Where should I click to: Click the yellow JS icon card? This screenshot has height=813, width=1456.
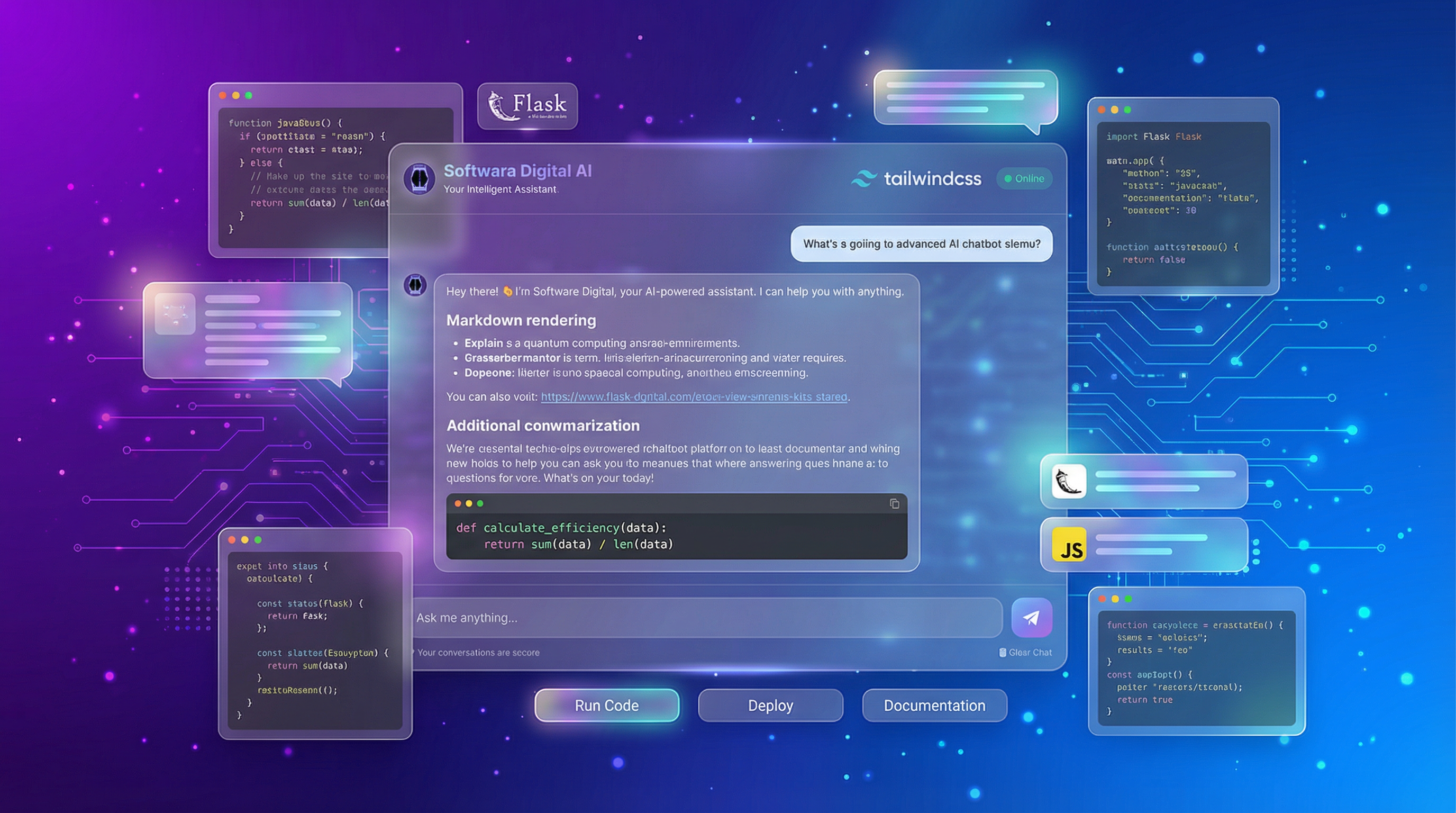[1068, 546]
